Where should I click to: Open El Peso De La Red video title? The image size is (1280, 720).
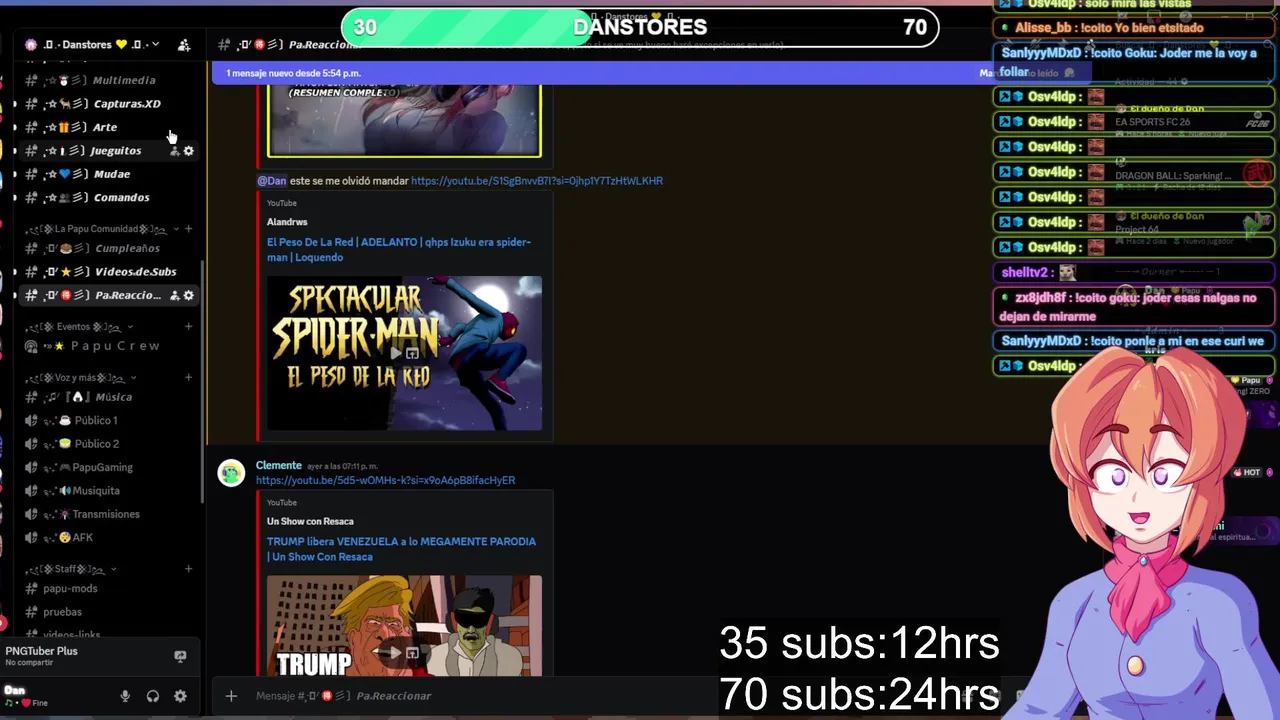pyautogui.click(x=399, y=250)
